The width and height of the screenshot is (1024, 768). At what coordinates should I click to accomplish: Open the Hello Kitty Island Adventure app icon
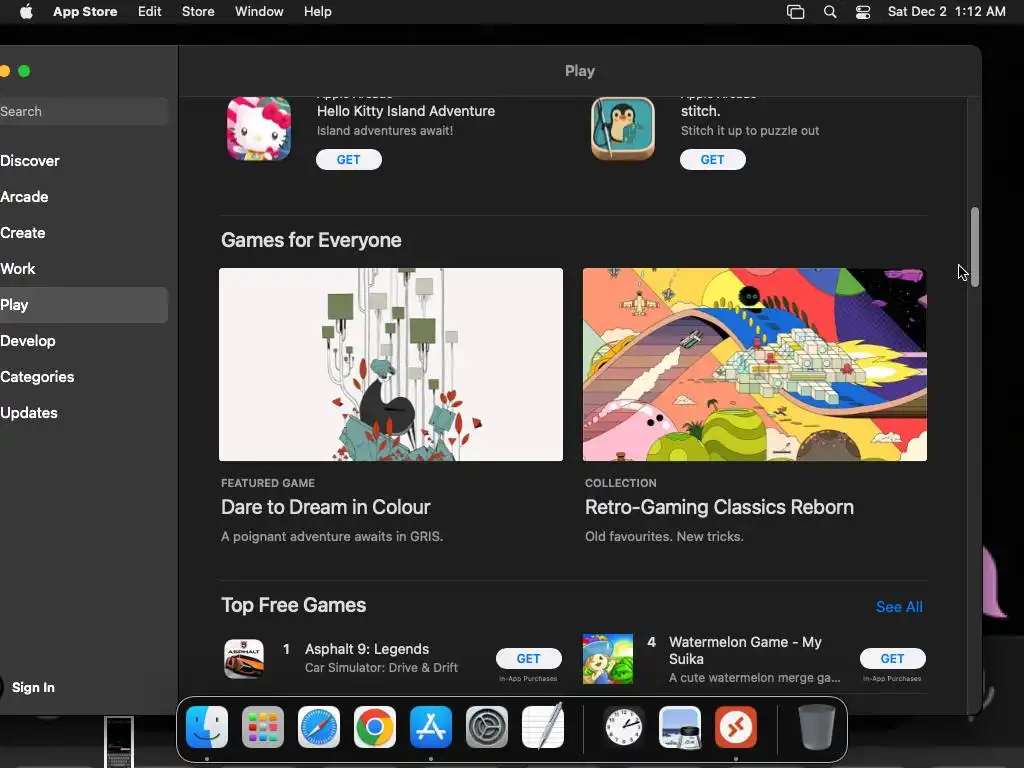pyautogui.click(x=259, y=129)
